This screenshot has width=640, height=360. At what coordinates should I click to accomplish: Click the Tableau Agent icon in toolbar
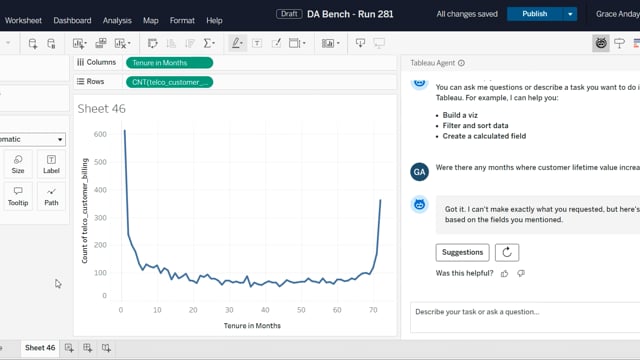[x=601, y=43]
